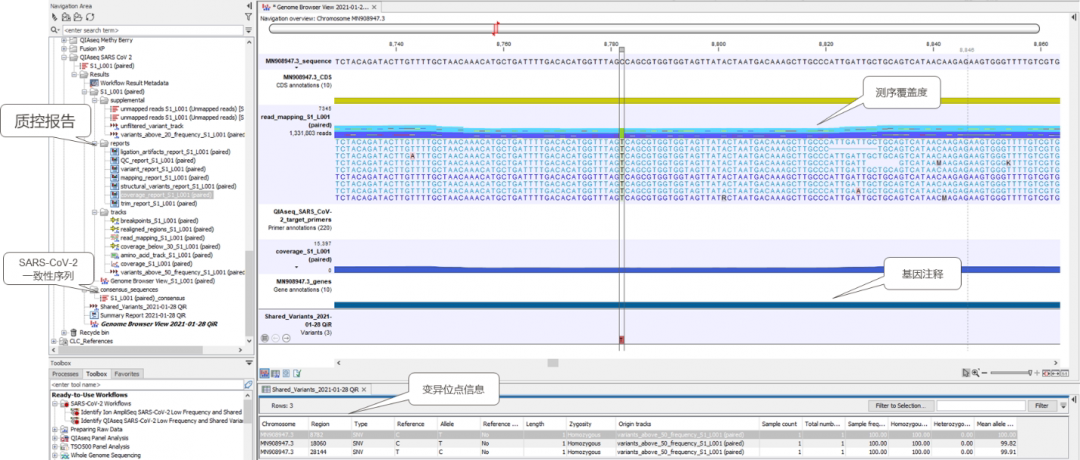Click the new folder icon in Navigation Area

click(x=65, y=17)
